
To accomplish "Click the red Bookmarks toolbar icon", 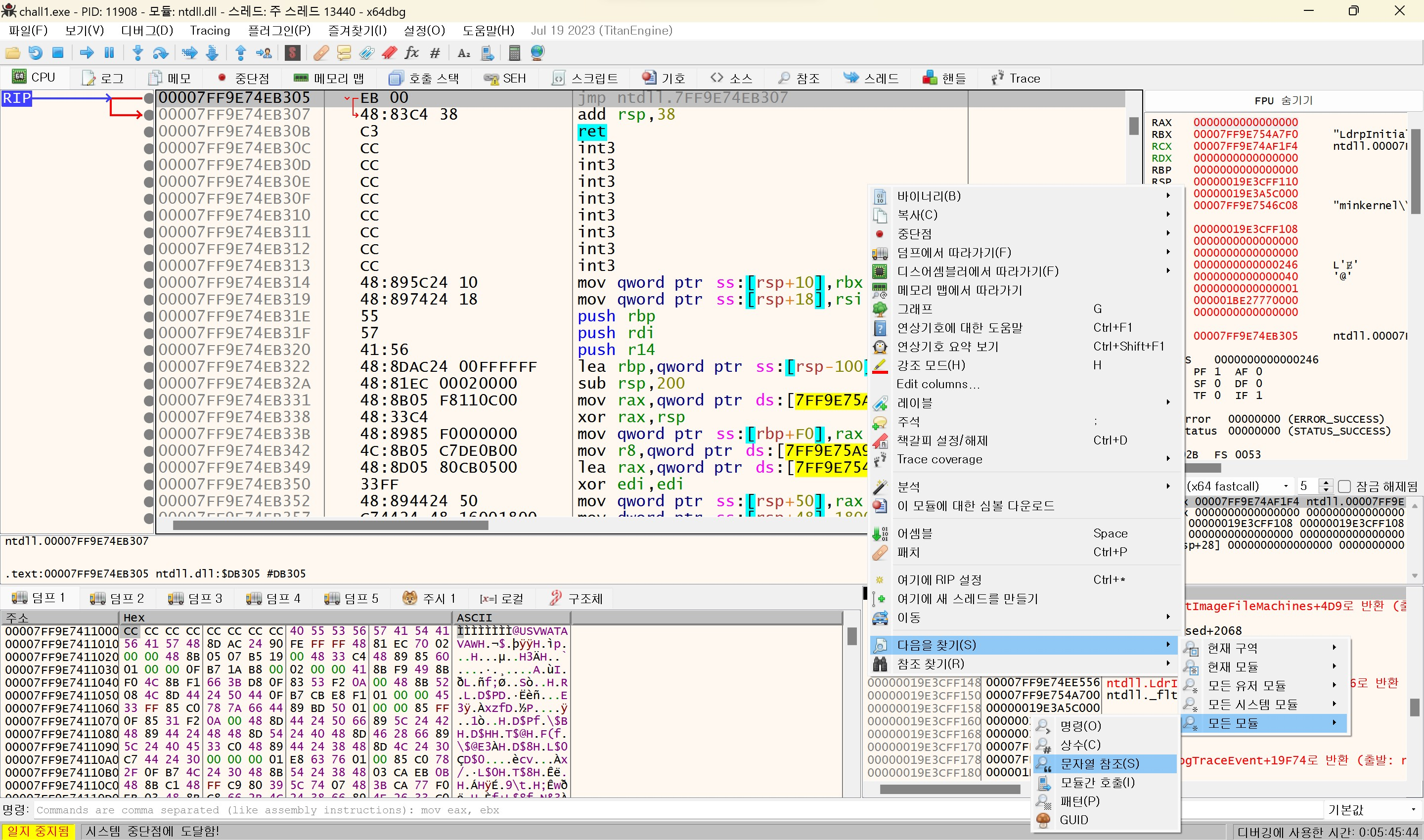I will pyautogui.click(x=390, y=52).
